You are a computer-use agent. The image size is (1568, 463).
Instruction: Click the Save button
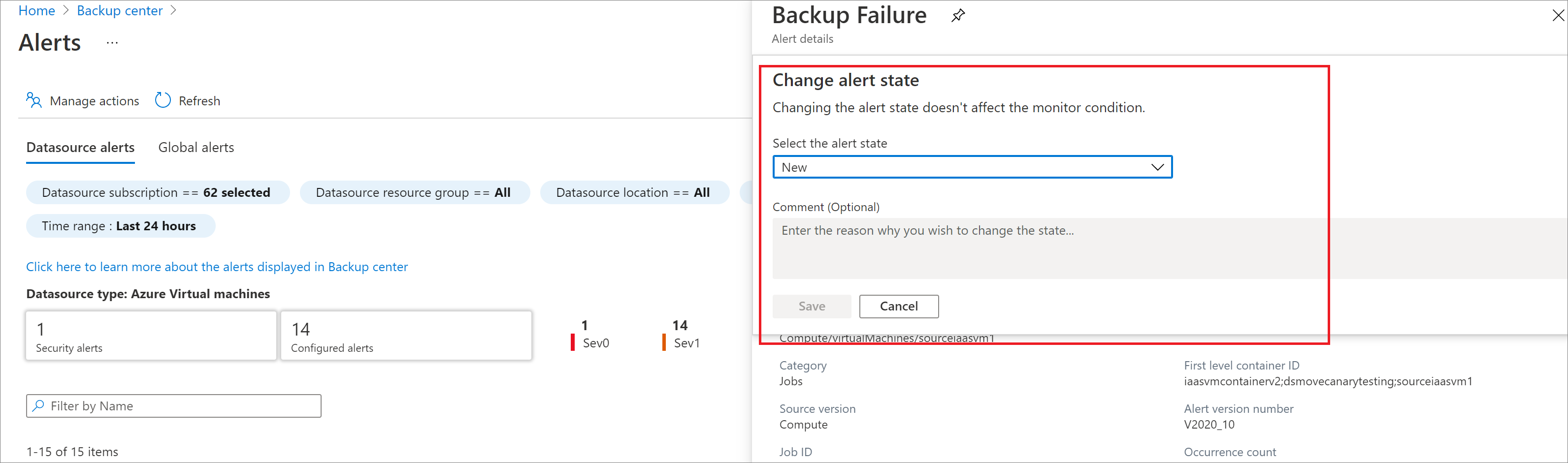coord(812,306)
